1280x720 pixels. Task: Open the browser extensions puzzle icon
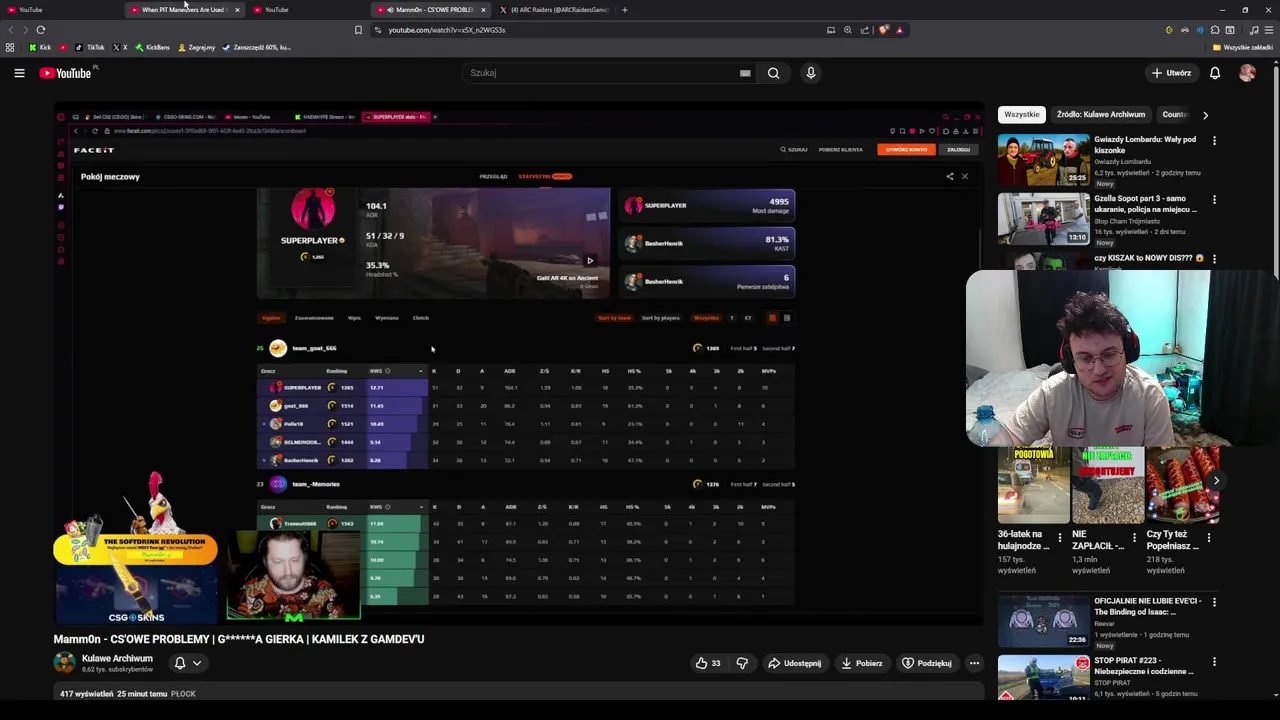(1215, 30)
